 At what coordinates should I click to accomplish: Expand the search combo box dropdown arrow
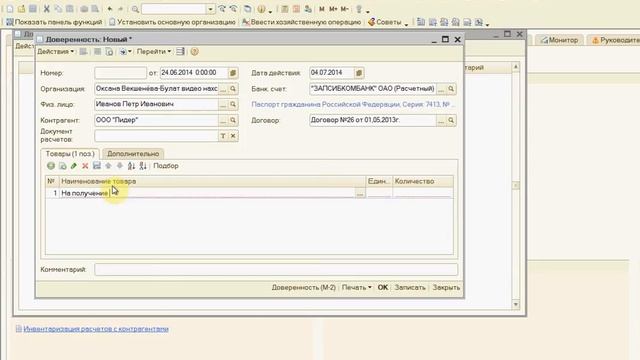tap(210, 9)
